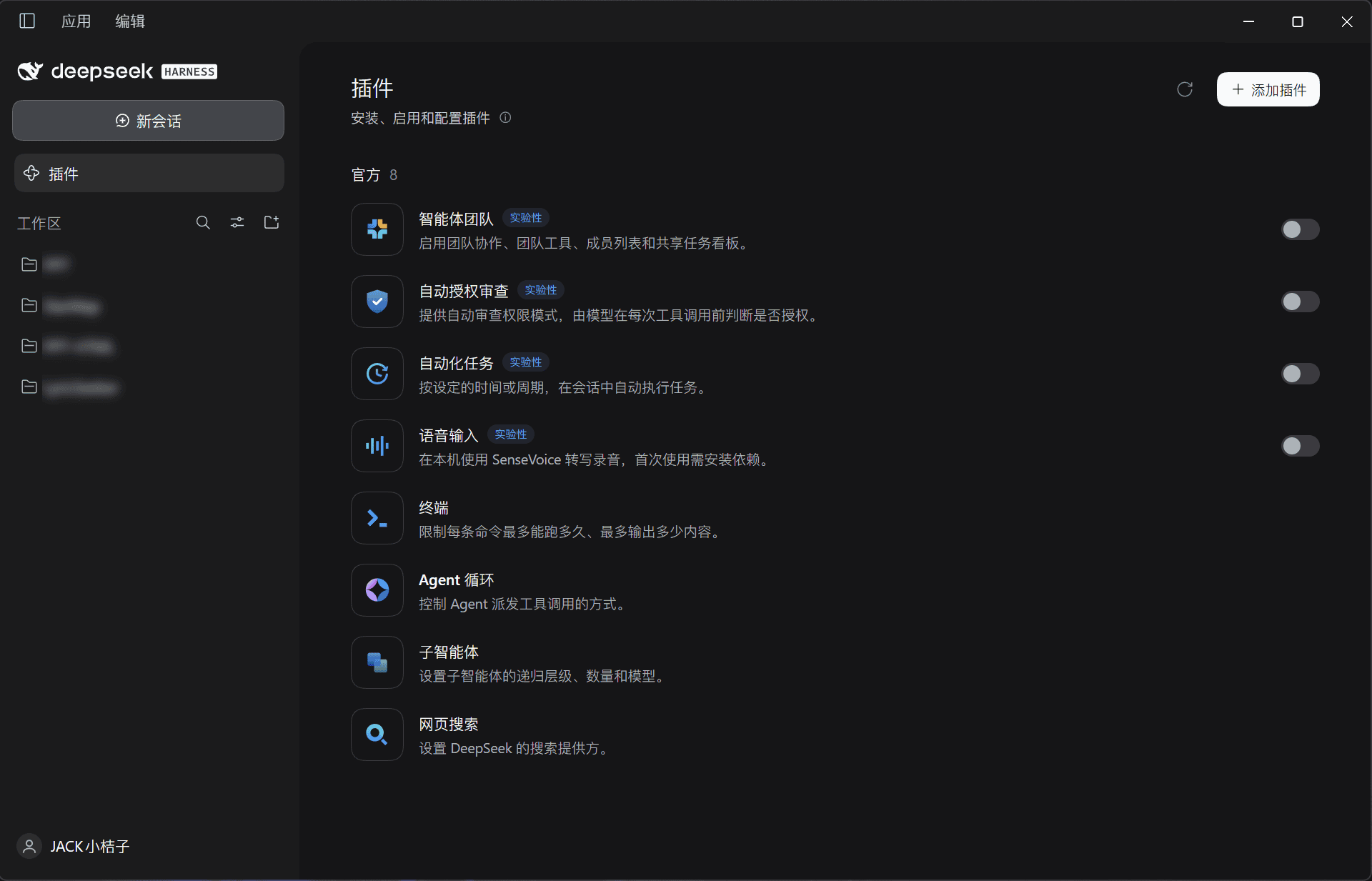This screenshot has height=881, width=1372.
Task: Open workspace filter settings icon
Action: (237, 223)
